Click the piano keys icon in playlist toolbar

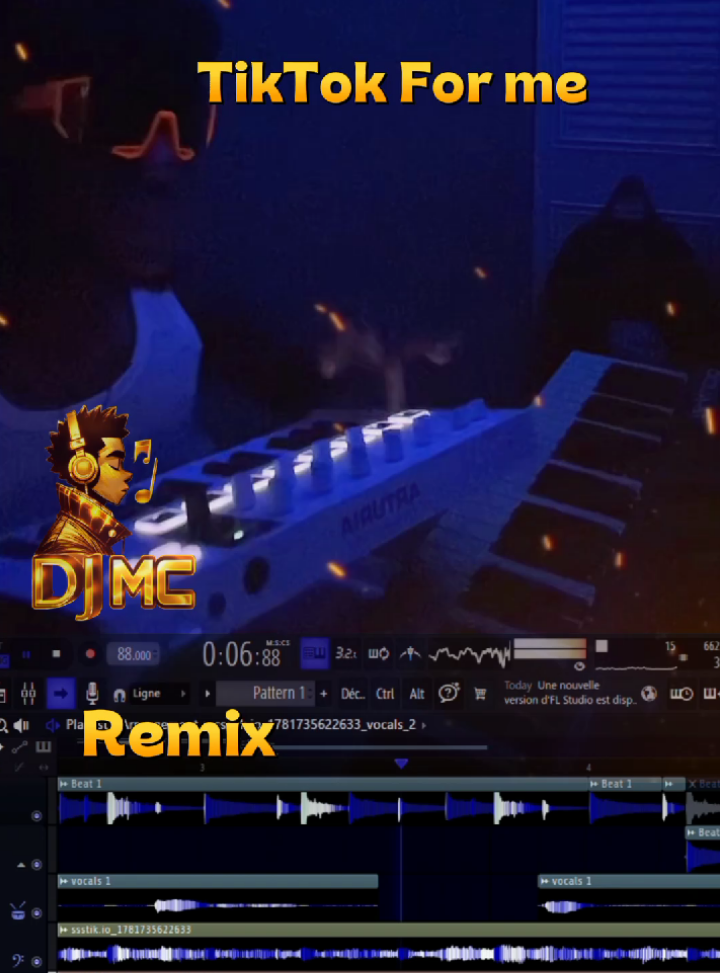coord(43,747)
